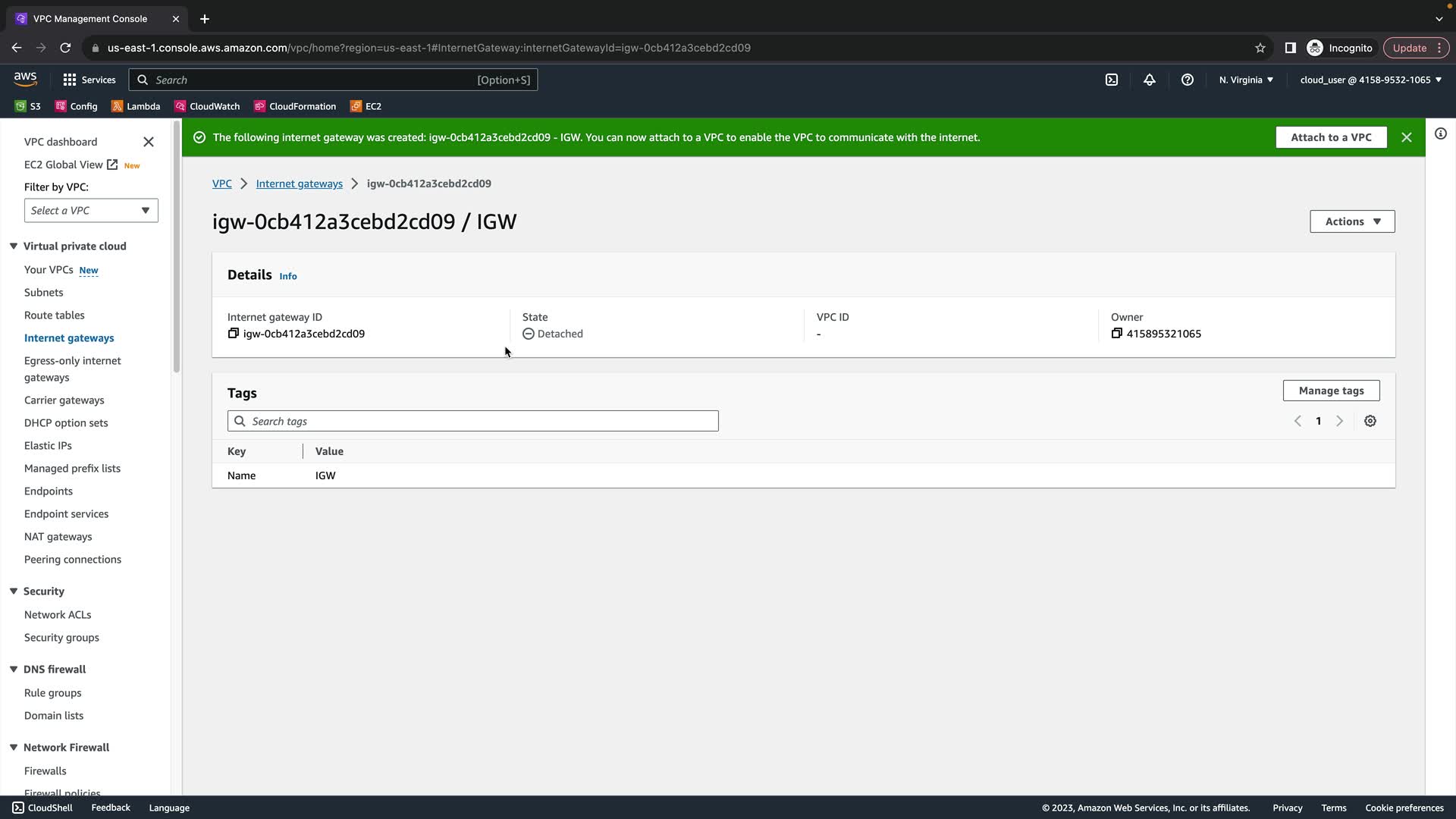Go to NAT gateways page
1456x819 pixels.
point(58,537)
